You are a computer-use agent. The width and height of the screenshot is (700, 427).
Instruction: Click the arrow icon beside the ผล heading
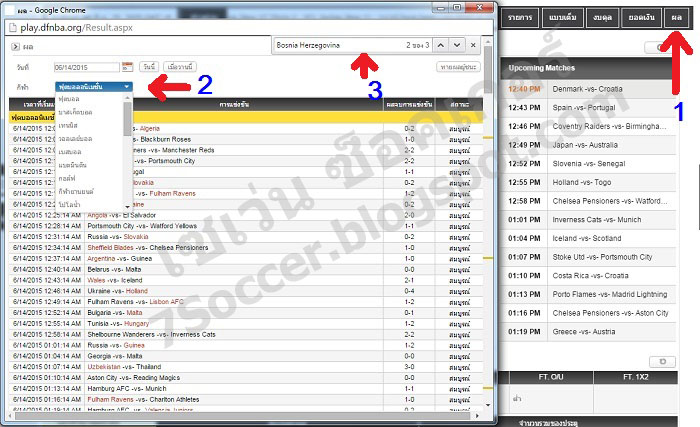(15, 46)
